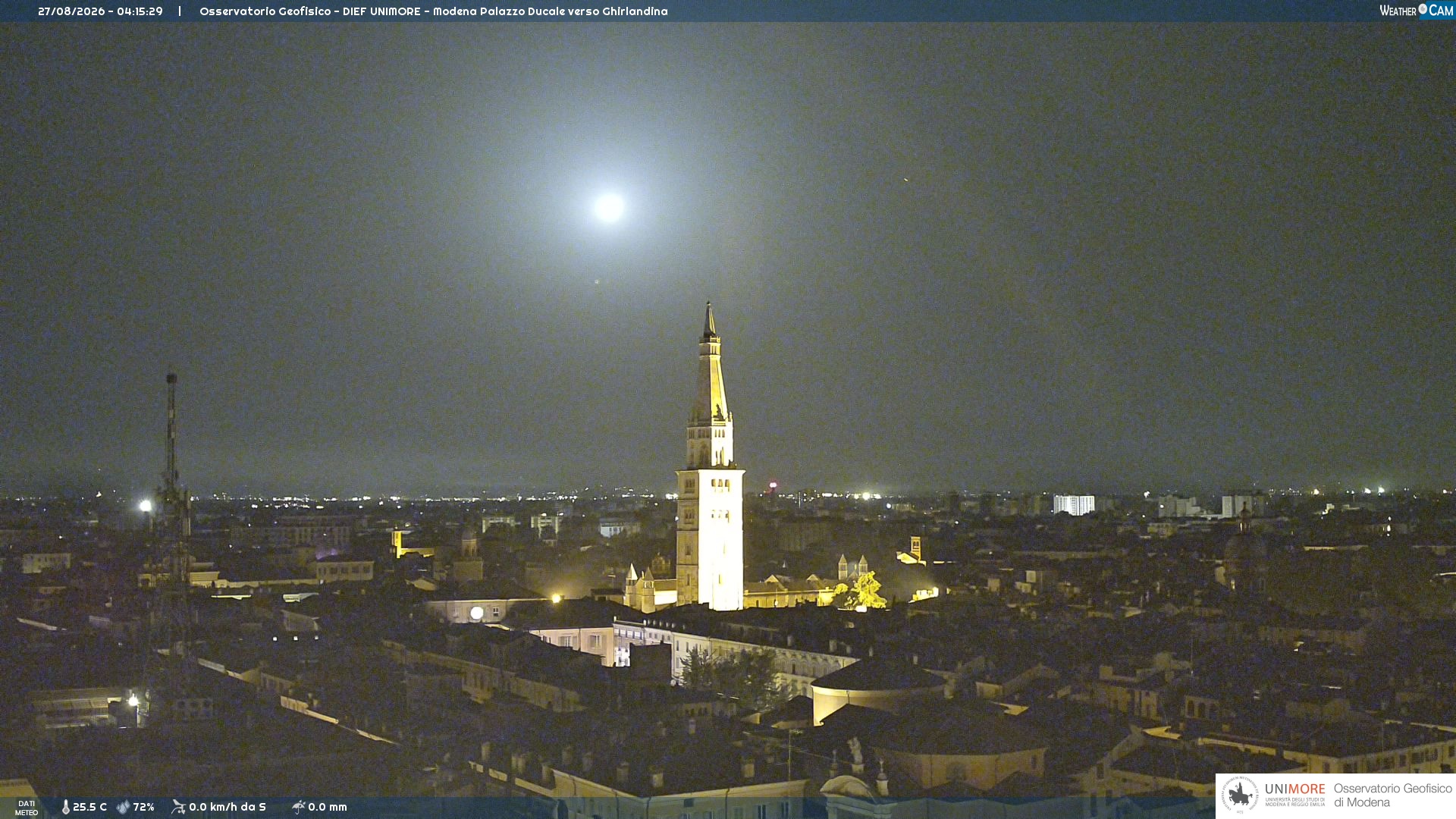Click the UNIMORE university seal emblem
This screenshot has width=1456, height=819.
(1240, 795)
